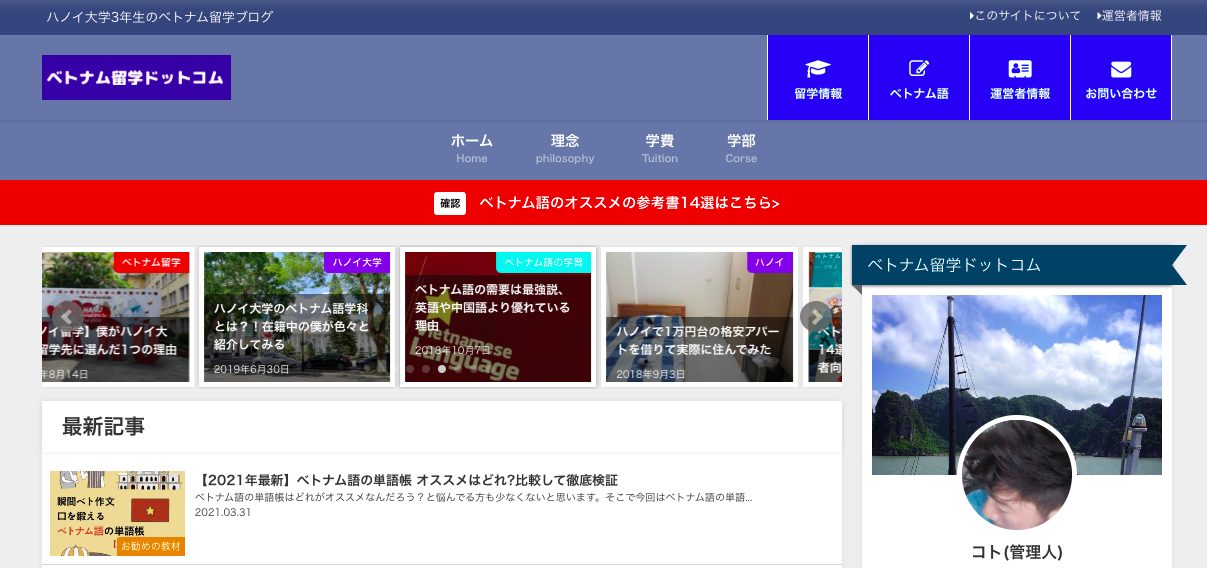Click the round profile avatar picture

point(1017,475)
